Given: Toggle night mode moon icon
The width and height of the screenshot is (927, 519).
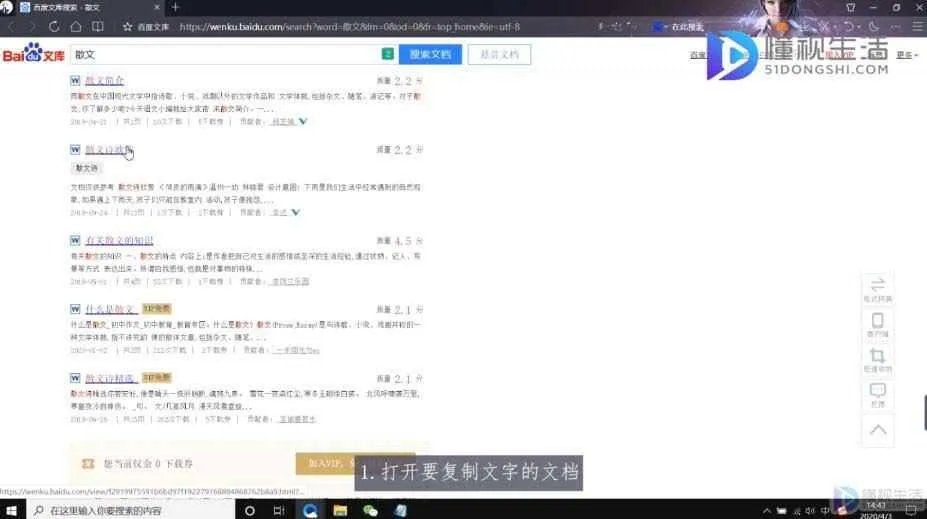Looking at the screenshot, I should (874, 27).
